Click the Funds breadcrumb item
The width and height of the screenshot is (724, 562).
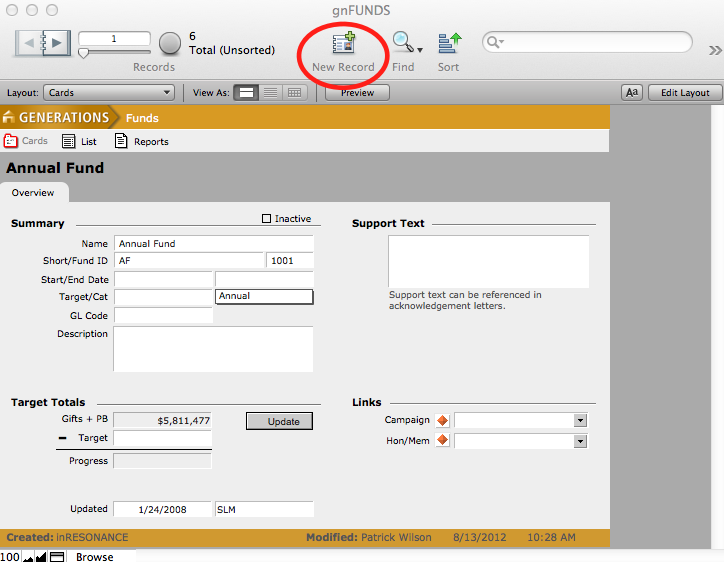point(142,118)
